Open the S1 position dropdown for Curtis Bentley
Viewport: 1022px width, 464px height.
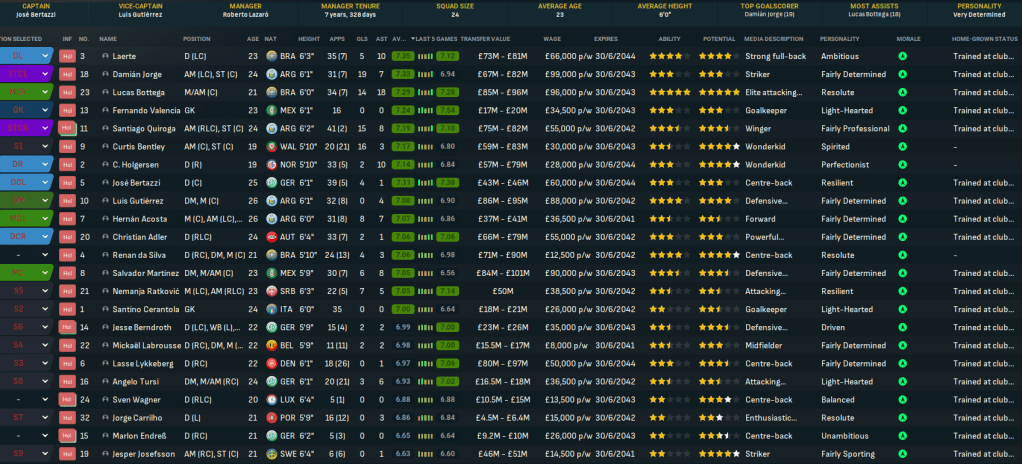tap(45, 147)
